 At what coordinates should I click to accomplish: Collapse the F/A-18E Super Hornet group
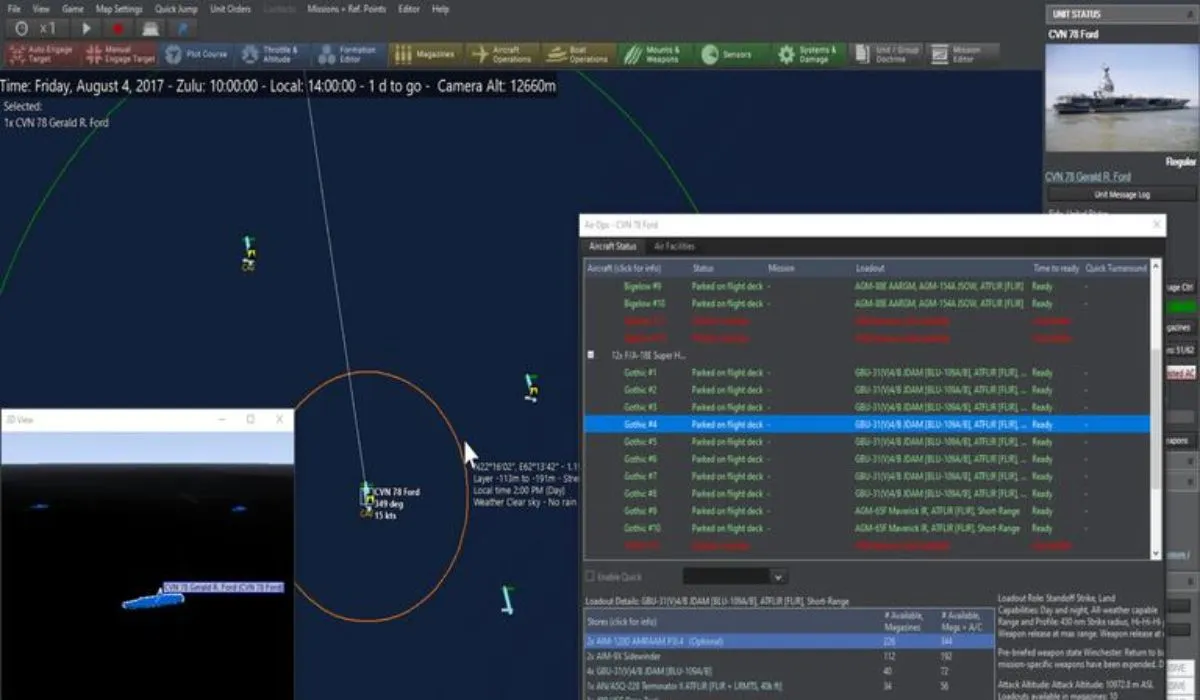(590, 355)
